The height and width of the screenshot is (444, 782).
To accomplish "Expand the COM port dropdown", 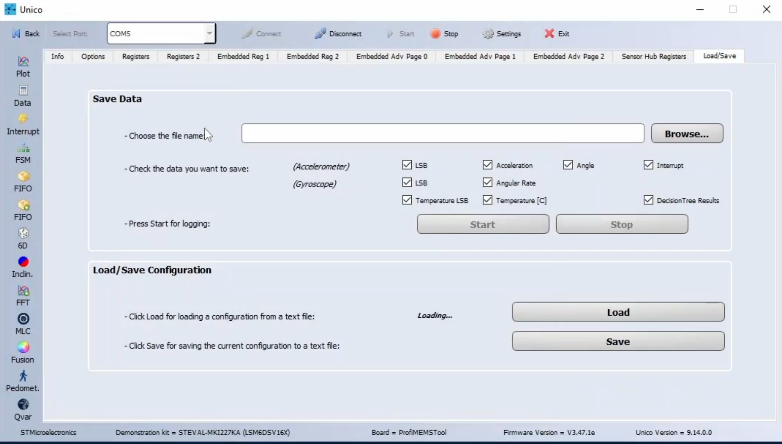I will 209,33.
